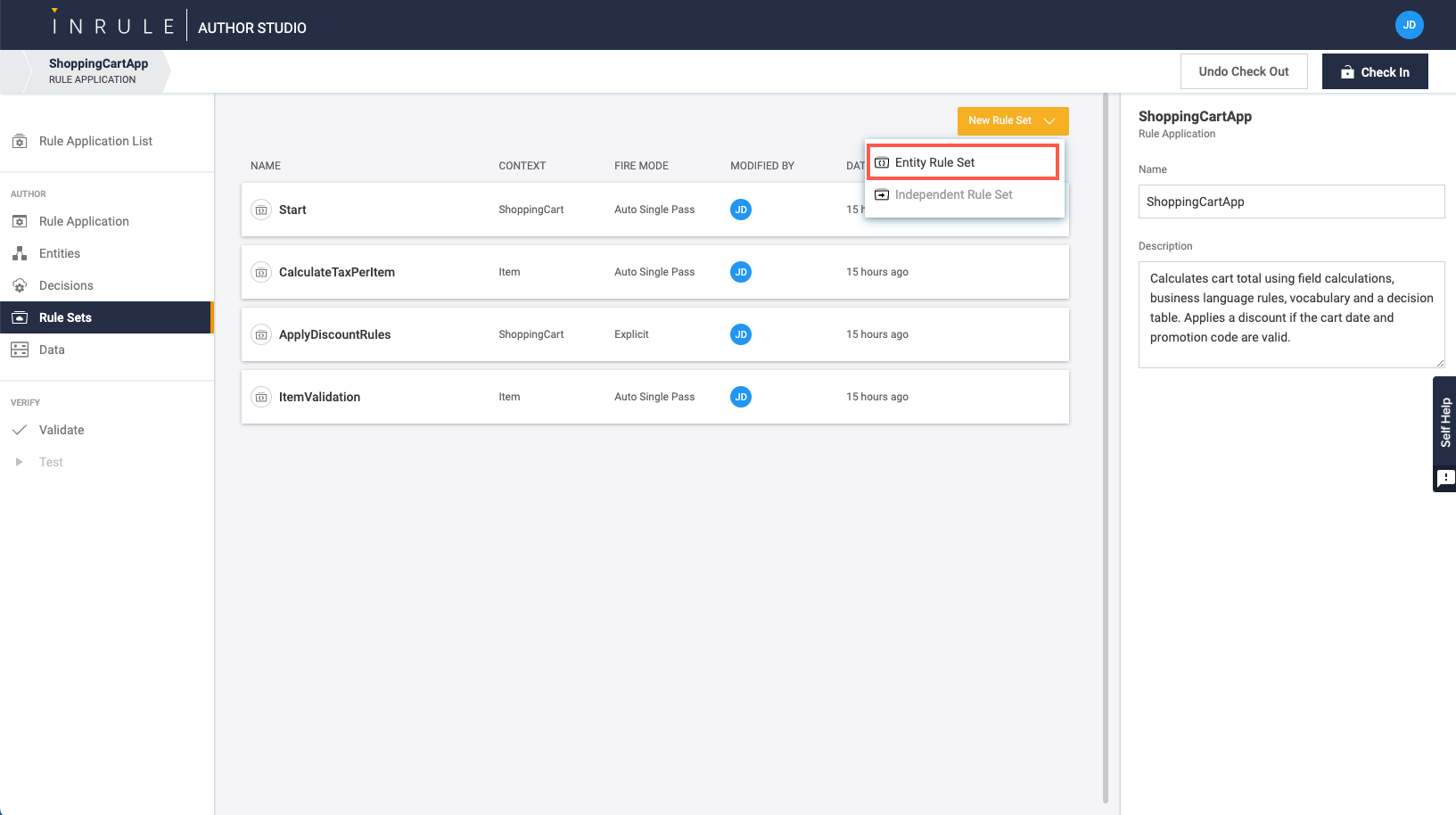Click the Data table icon in the sidebar
1456x815 pixels.
[20, 350]
